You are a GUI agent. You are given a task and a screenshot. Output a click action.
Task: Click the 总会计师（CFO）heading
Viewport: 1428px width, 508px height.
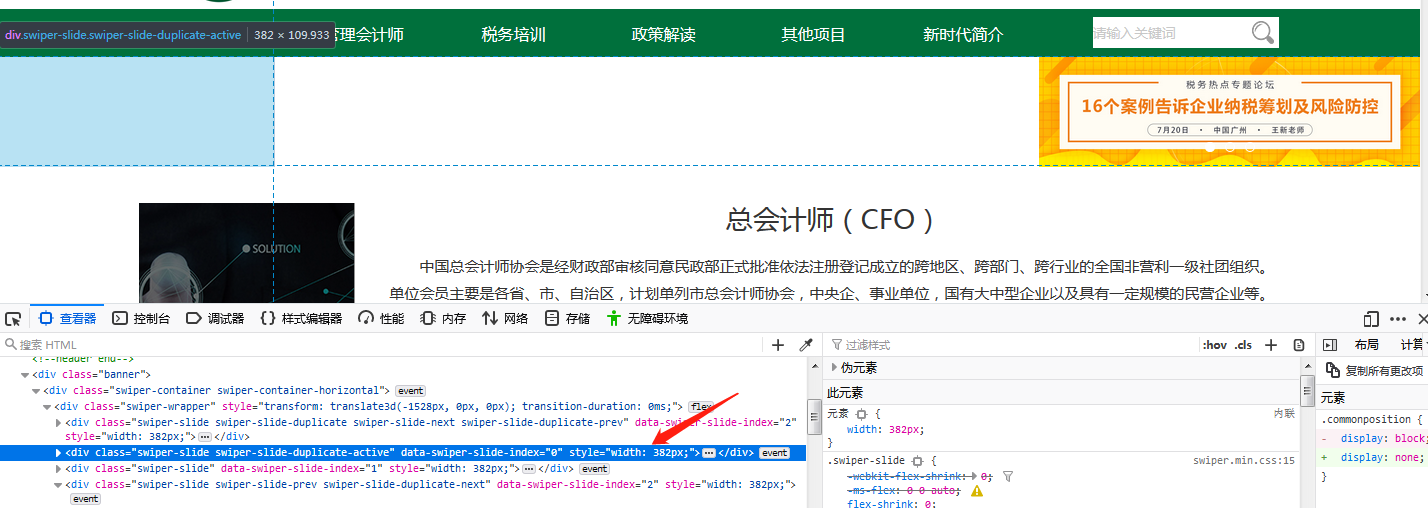(830, 220)
